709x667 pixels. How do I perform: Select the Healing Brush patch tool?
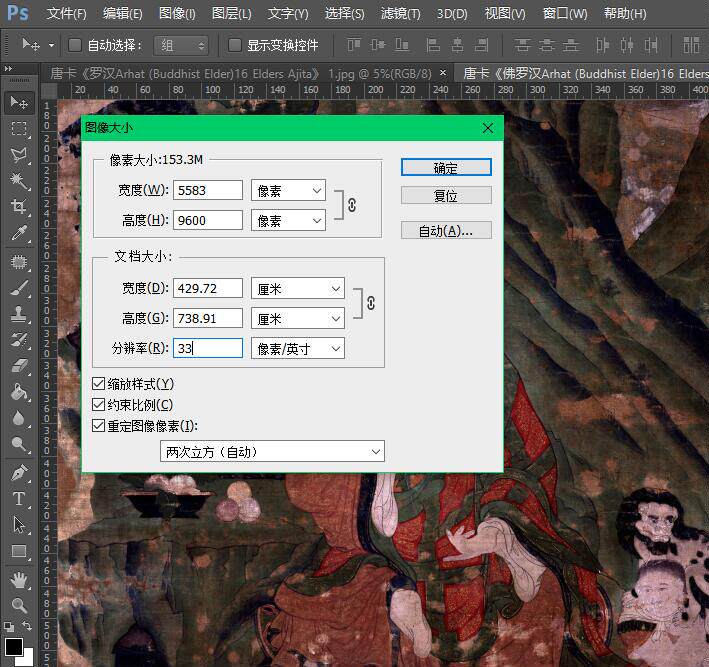click(19, 262)
